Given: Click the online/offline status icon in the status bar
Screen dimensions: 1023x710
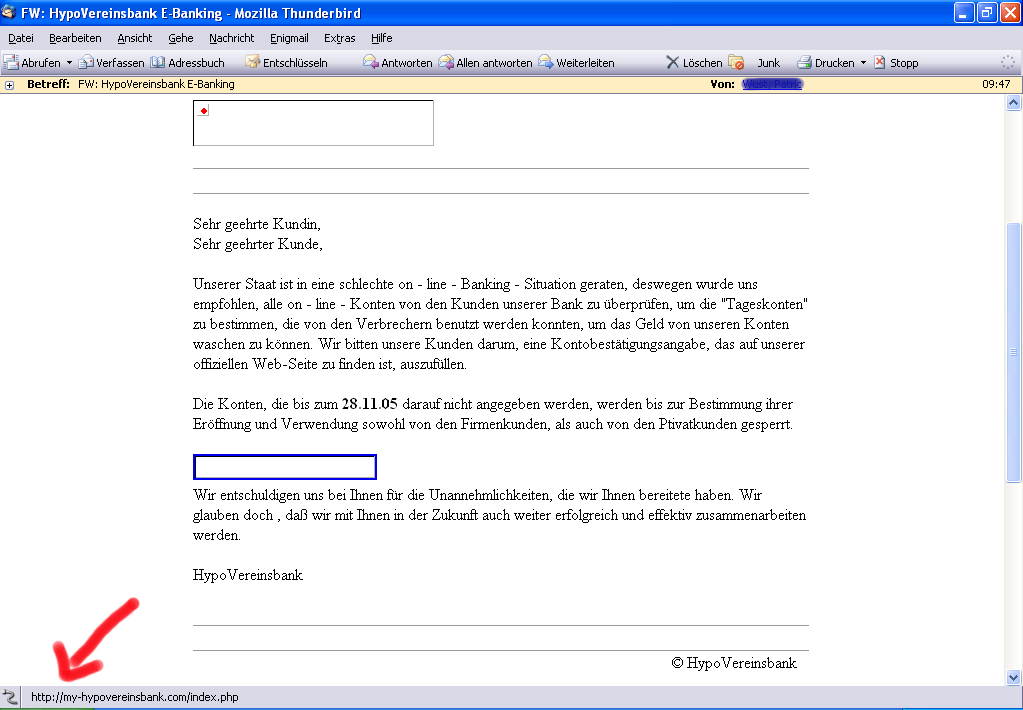Looking at the screenshot, I should coord(10,697).
